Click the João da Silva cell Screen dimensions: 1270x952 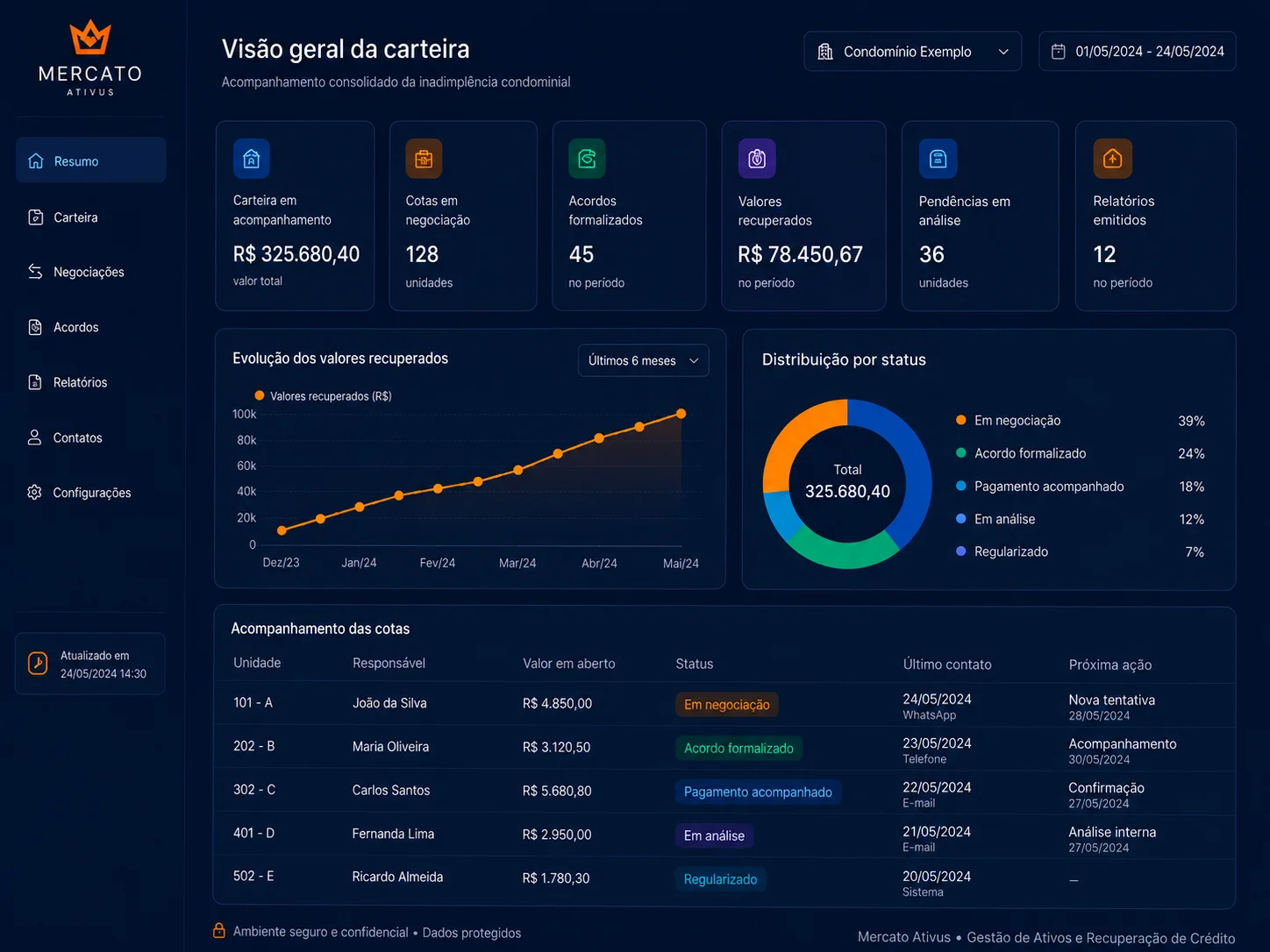coord(389,703)
